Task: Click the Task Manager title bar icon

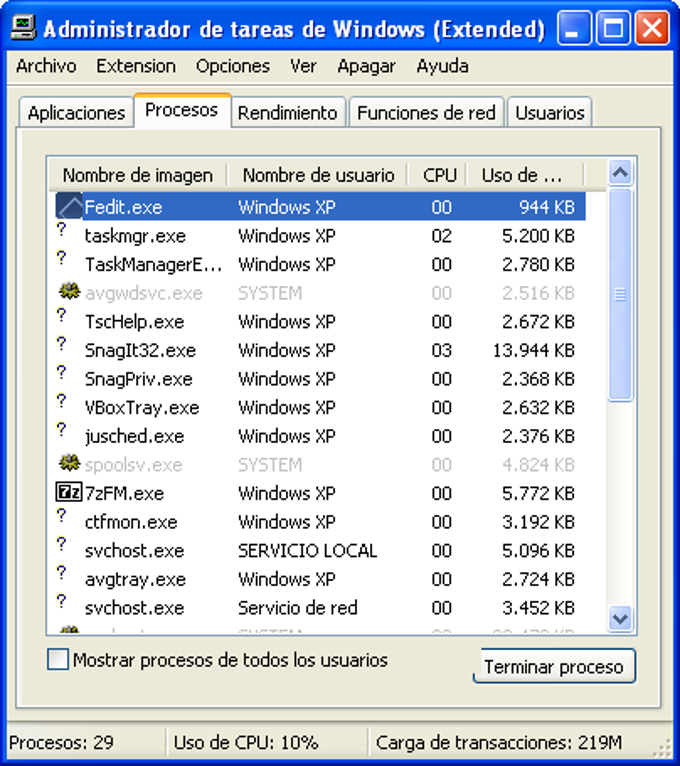Action: [23, 28]
